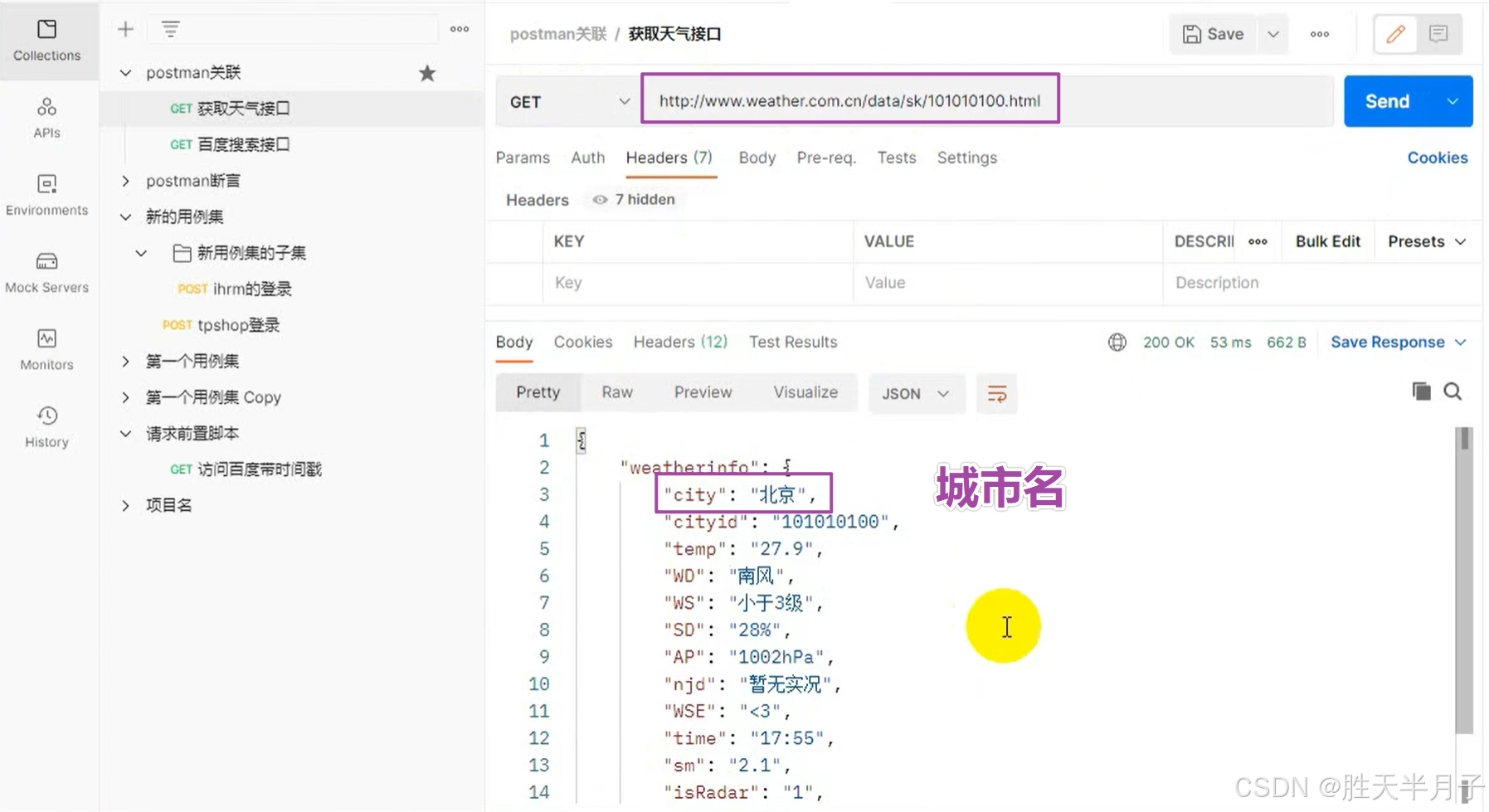Open the Collections sidebar panel

[47, 41]
